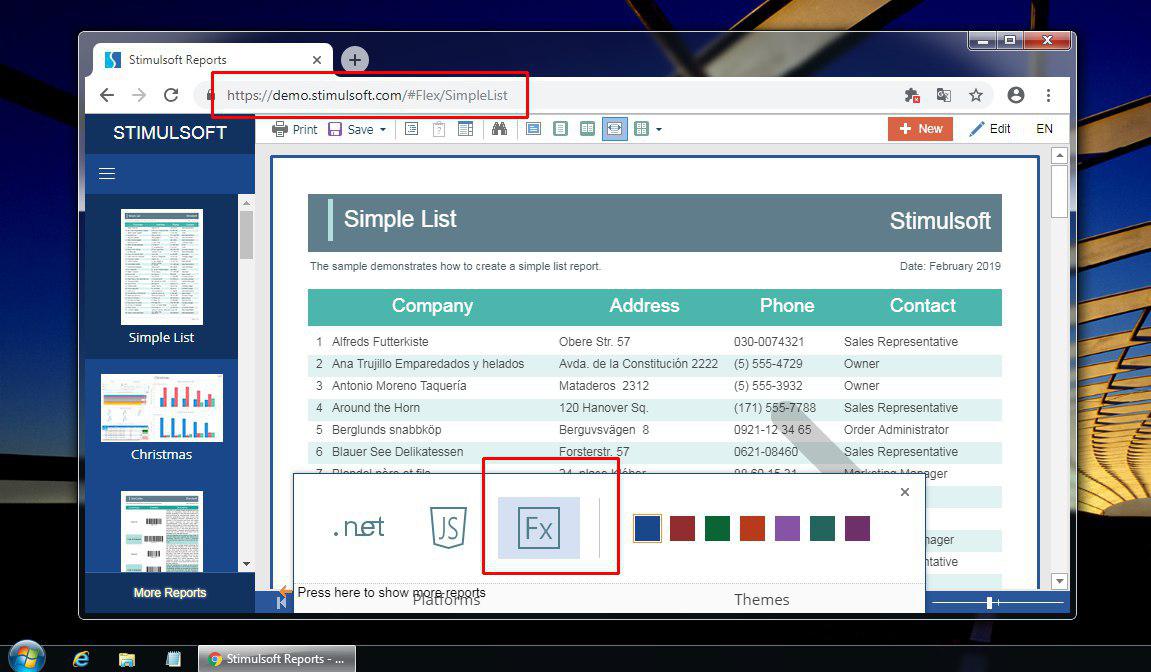Viewport: 1151px width, 672px height.
Task: Open the hamburger menu in Stimulsoft sidebar
Action: click(107, 174)
